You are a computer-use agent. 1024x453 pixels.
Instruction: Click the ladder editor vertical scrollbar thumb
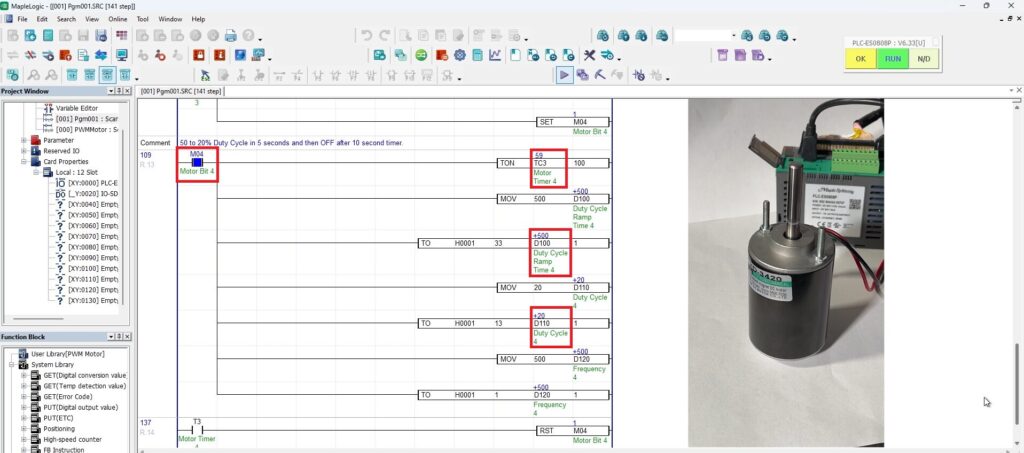pos(1018,384)
